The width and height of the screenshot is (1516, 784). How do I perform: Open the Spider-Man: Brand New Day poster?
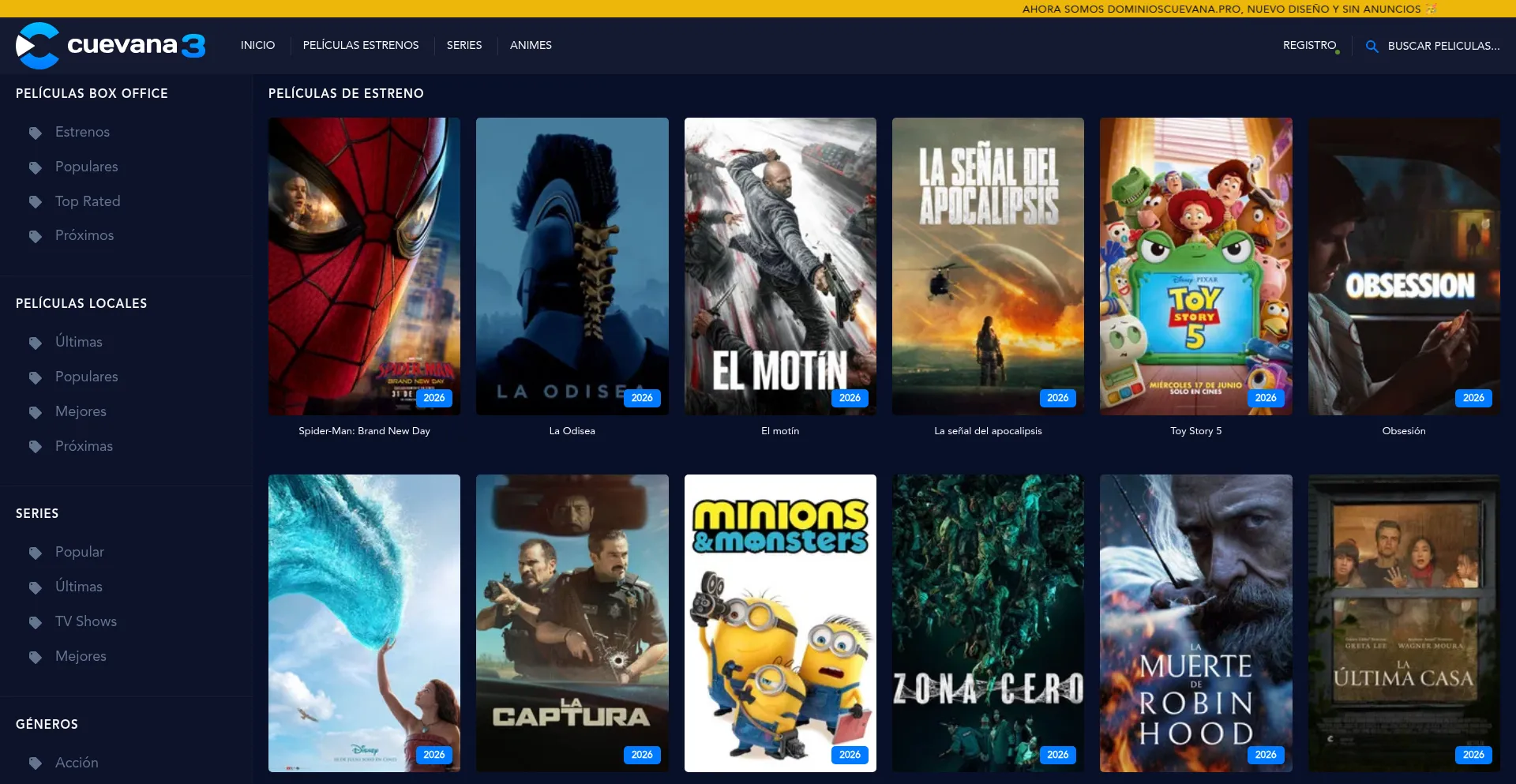coord(364,266)
